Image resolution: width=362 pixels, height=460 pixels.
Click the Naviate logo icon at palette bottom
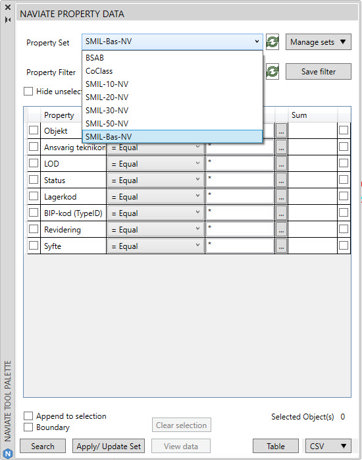click(x=8, y=454)
